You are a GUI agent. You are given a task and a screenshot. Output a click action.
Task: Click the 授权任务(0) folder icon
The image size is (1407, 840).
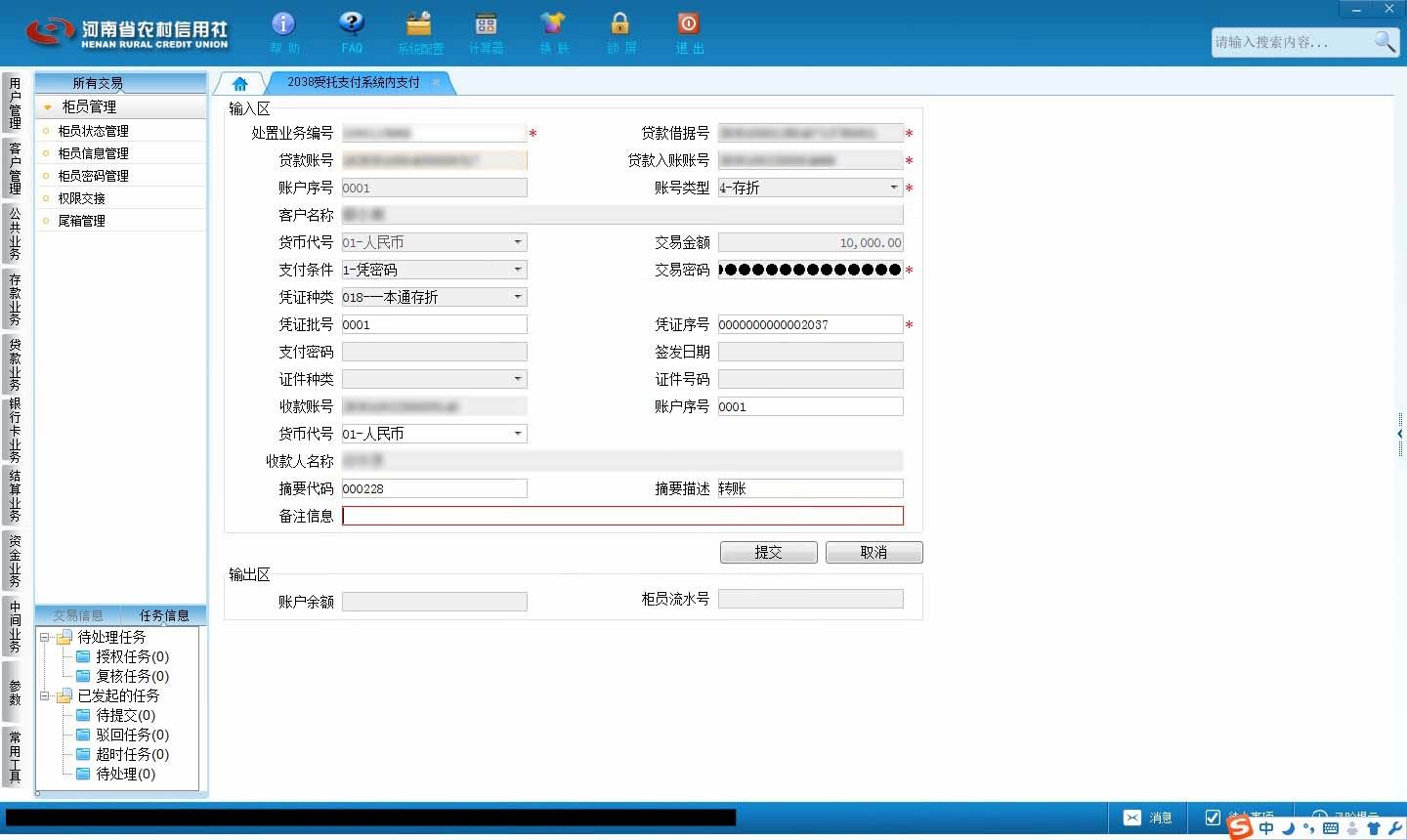point(83,656)
